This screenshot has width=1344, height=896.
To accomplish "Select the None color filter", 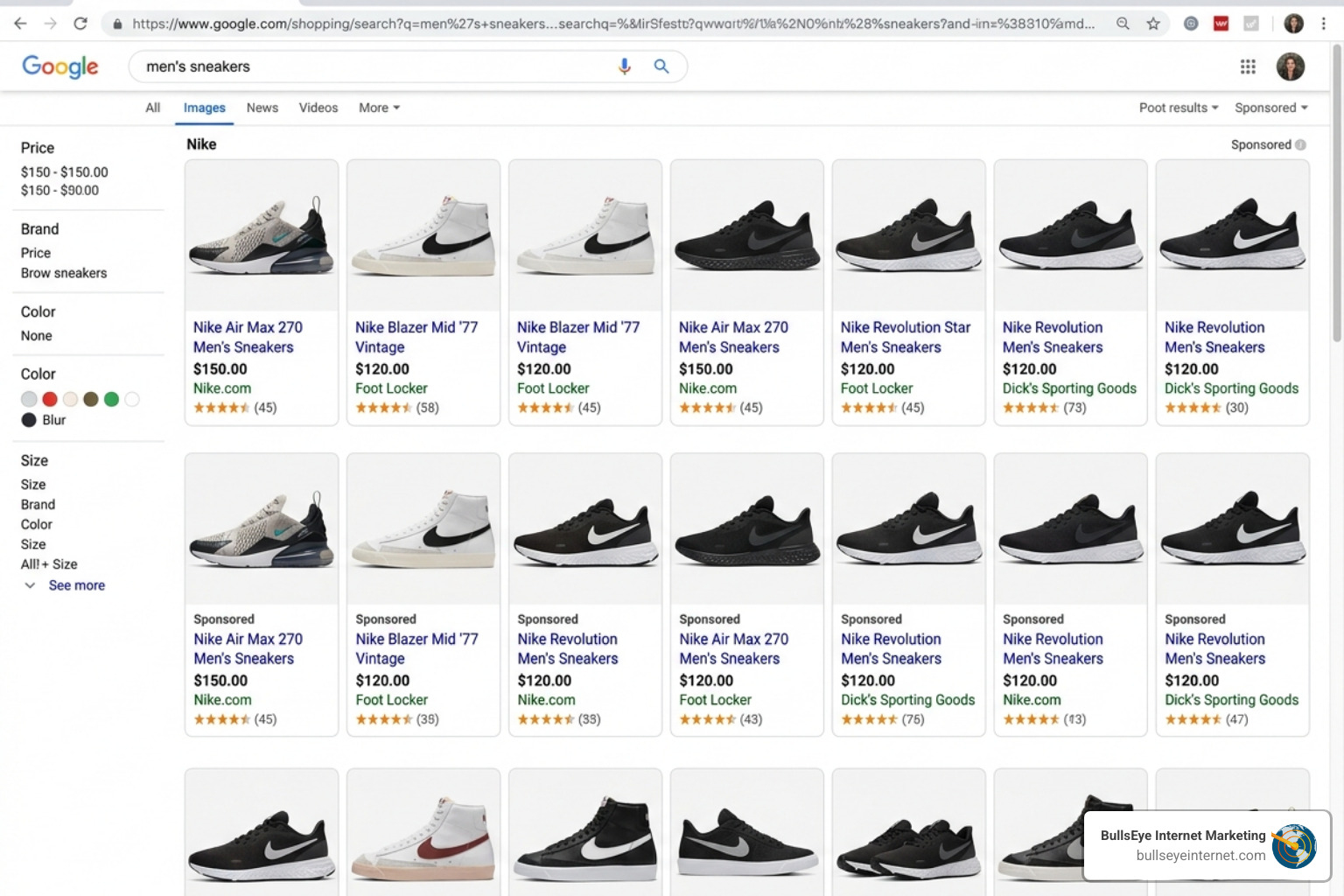I will tap(37, 336).
